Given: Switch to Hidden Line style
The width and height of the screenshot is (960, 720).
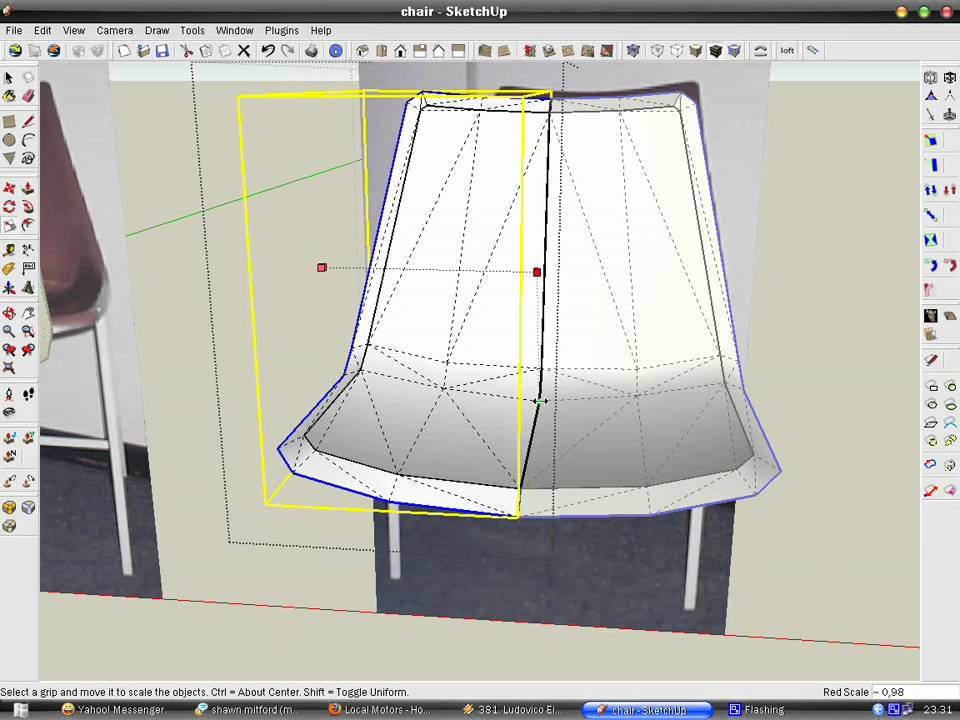Looking at the screenshot, I should pos(677,51).
